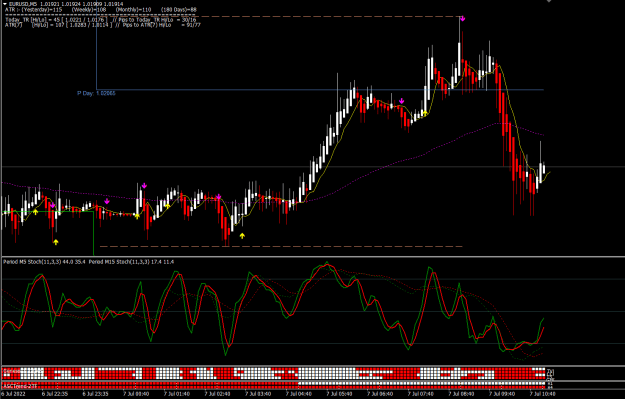Select the EURUSD,M5 chart title text

tap(23, 4)
